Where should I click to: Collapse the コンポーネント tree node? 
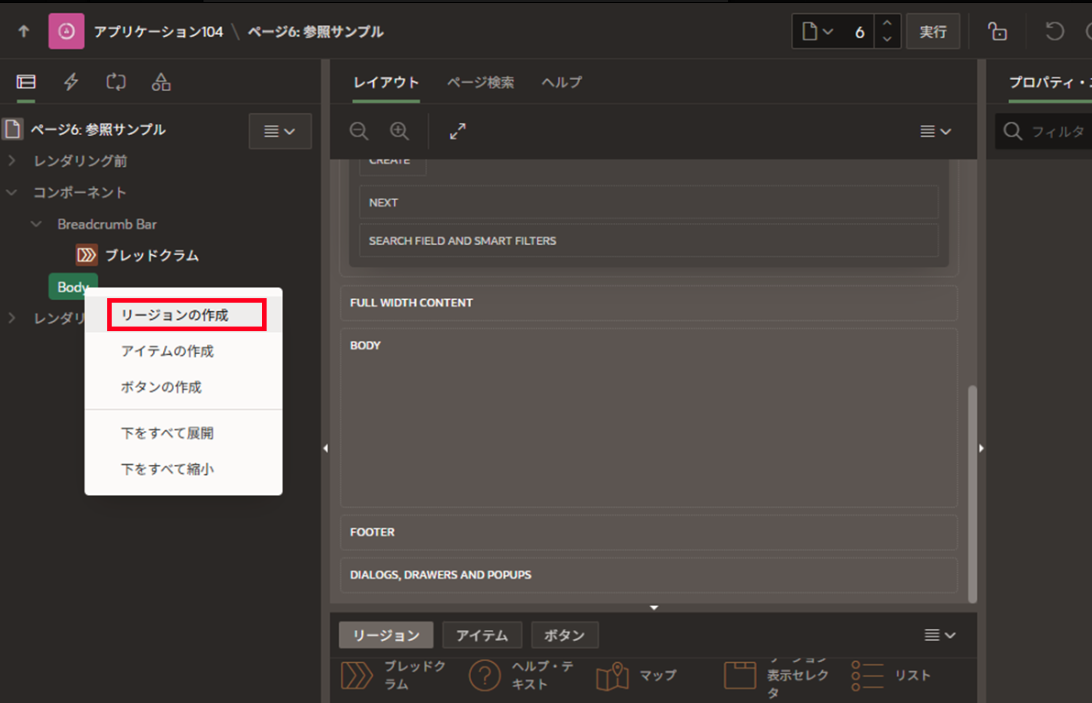pos(12,192)
